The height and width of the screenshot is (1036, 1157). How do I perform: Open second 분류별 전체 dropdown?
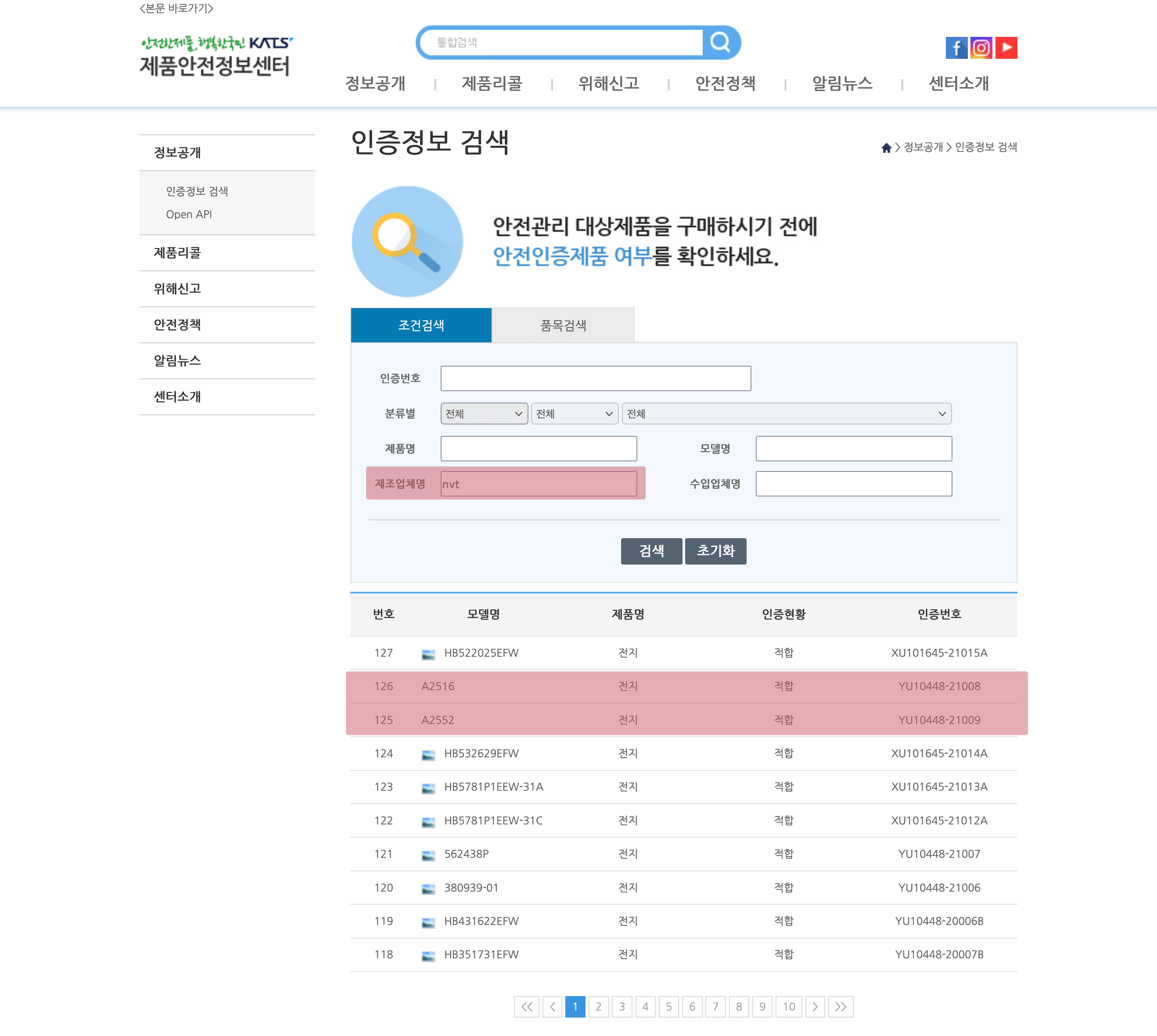(574, 414)
